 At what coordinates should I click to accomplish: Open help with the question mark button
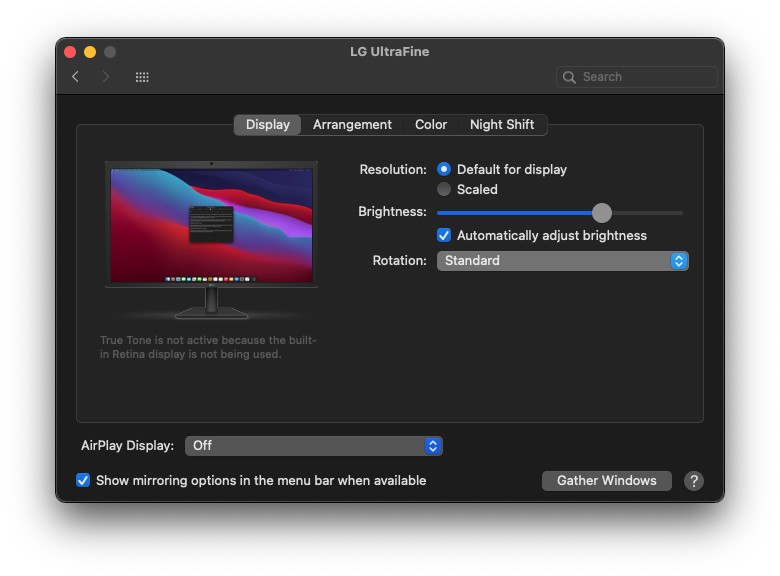(693, 481)
